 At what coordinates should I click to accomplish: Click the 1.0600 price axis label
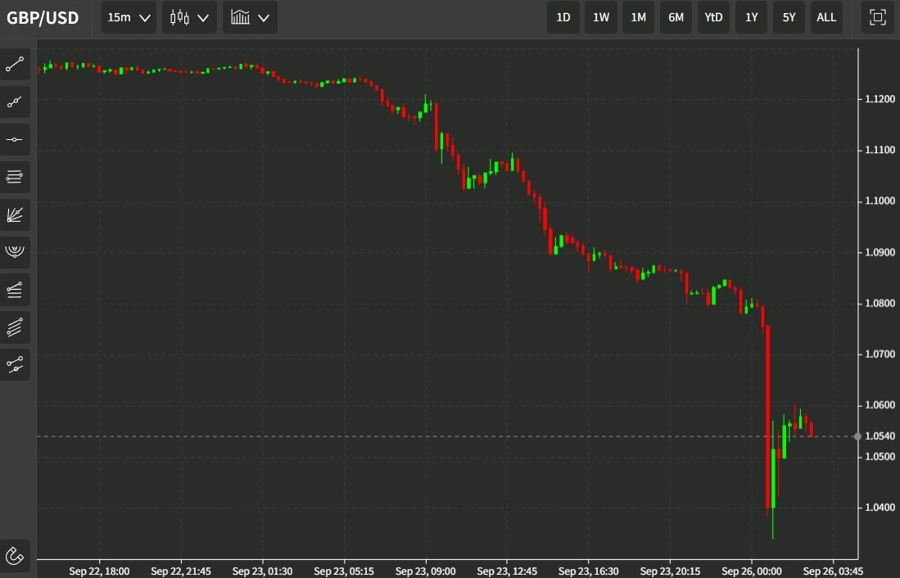pyautogui.click(x=879, y=405)
